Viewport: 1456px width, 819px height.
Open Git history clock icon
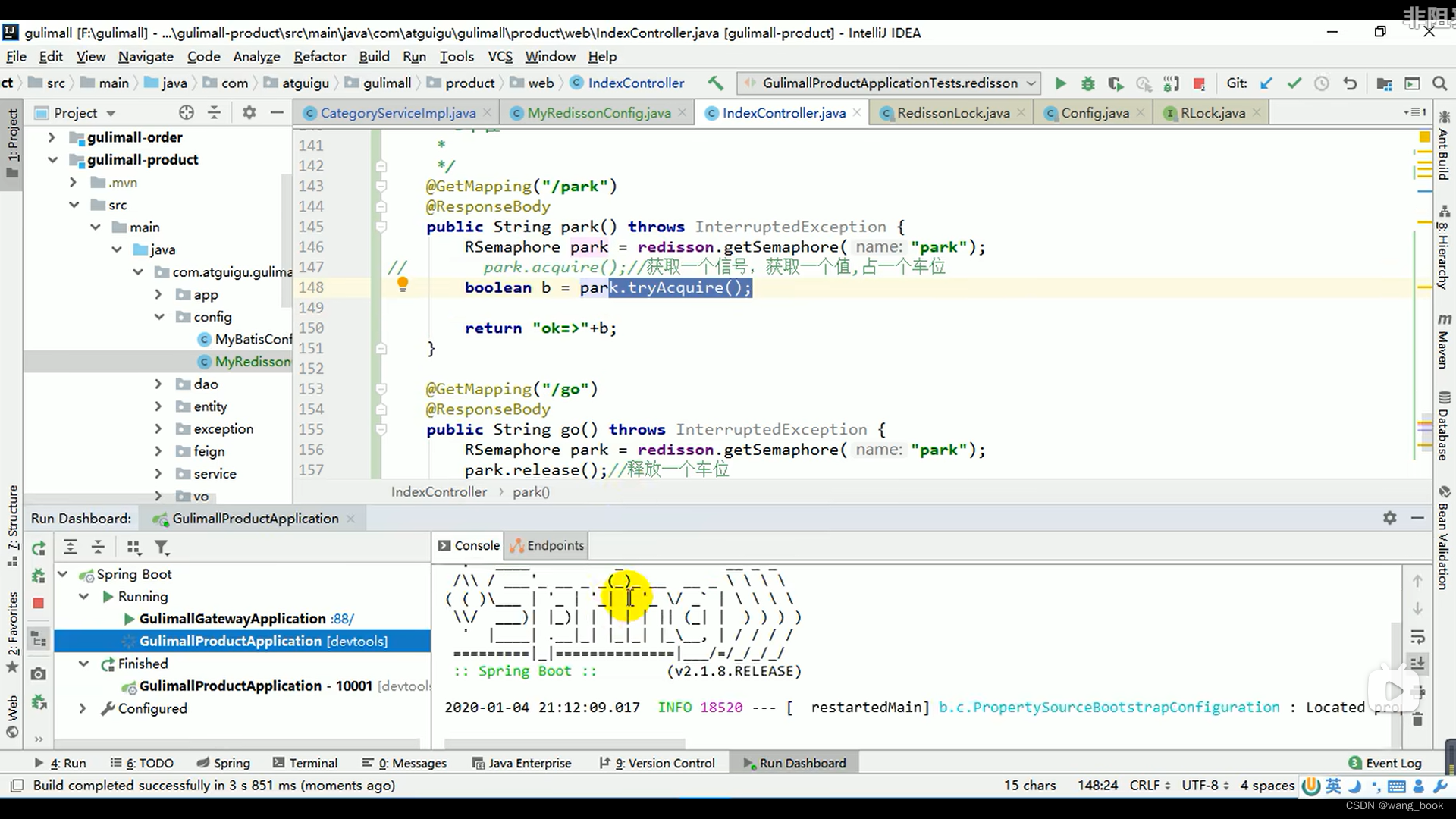(1321, 83)
